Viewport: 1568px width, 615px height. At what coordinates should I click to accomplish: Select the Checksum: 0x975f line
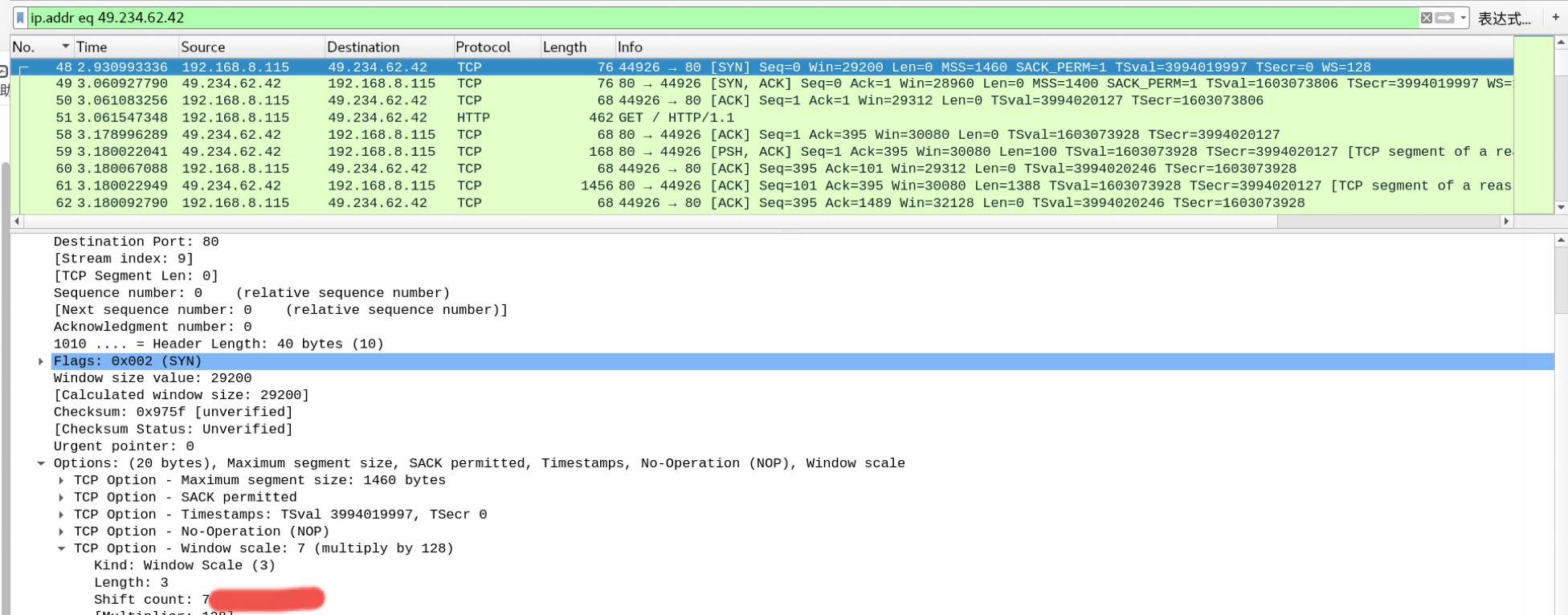(173, 412)
